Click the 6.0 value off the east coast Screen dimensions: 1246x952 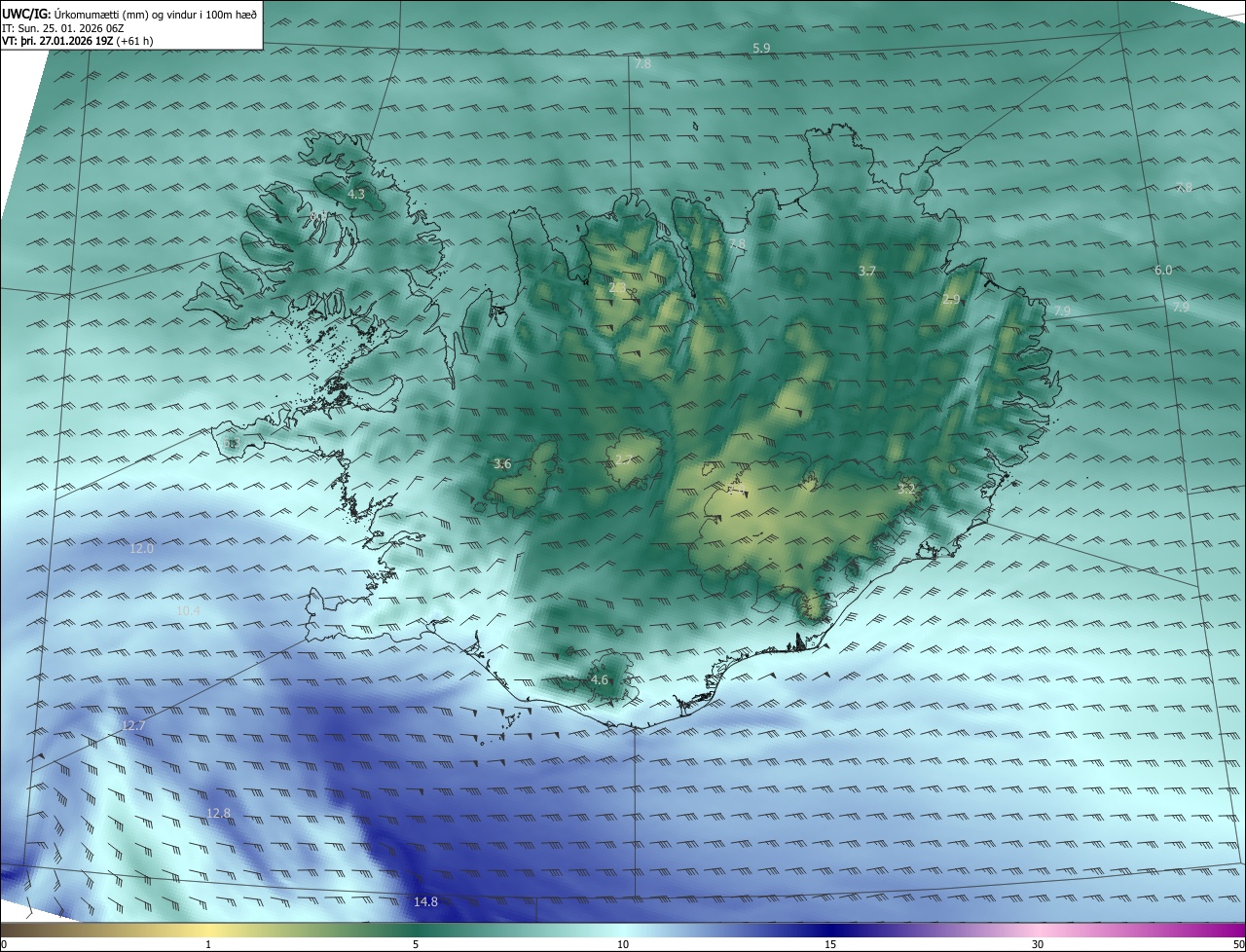click(x=1163, y=270)
